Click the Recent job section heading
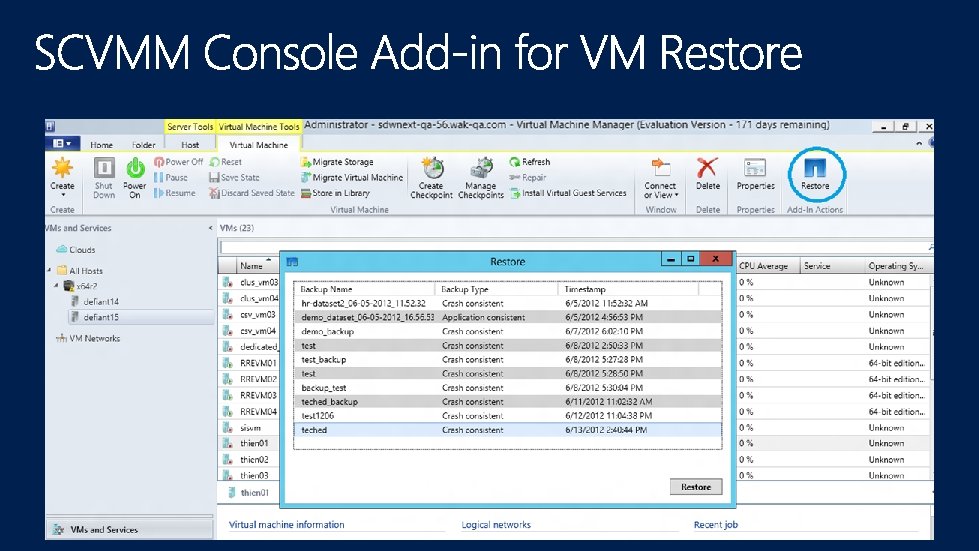979x551 pixels. tap(716, 525)
